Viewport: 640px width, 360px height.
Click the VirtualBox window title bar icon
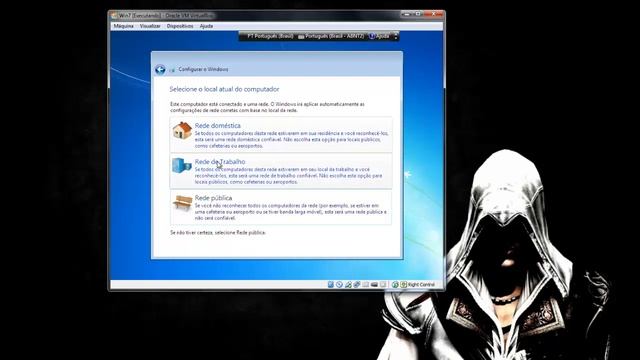coord(114,16)
